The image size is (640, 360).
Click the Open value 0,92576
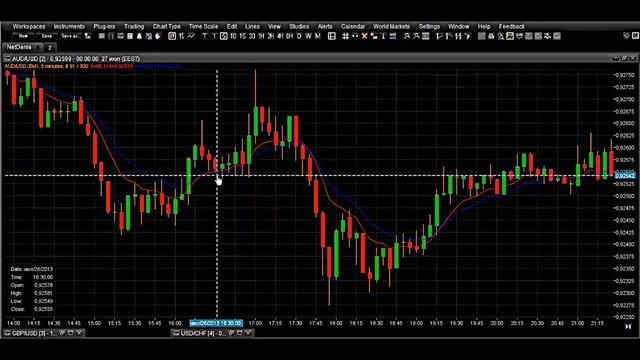click(43, 285)
